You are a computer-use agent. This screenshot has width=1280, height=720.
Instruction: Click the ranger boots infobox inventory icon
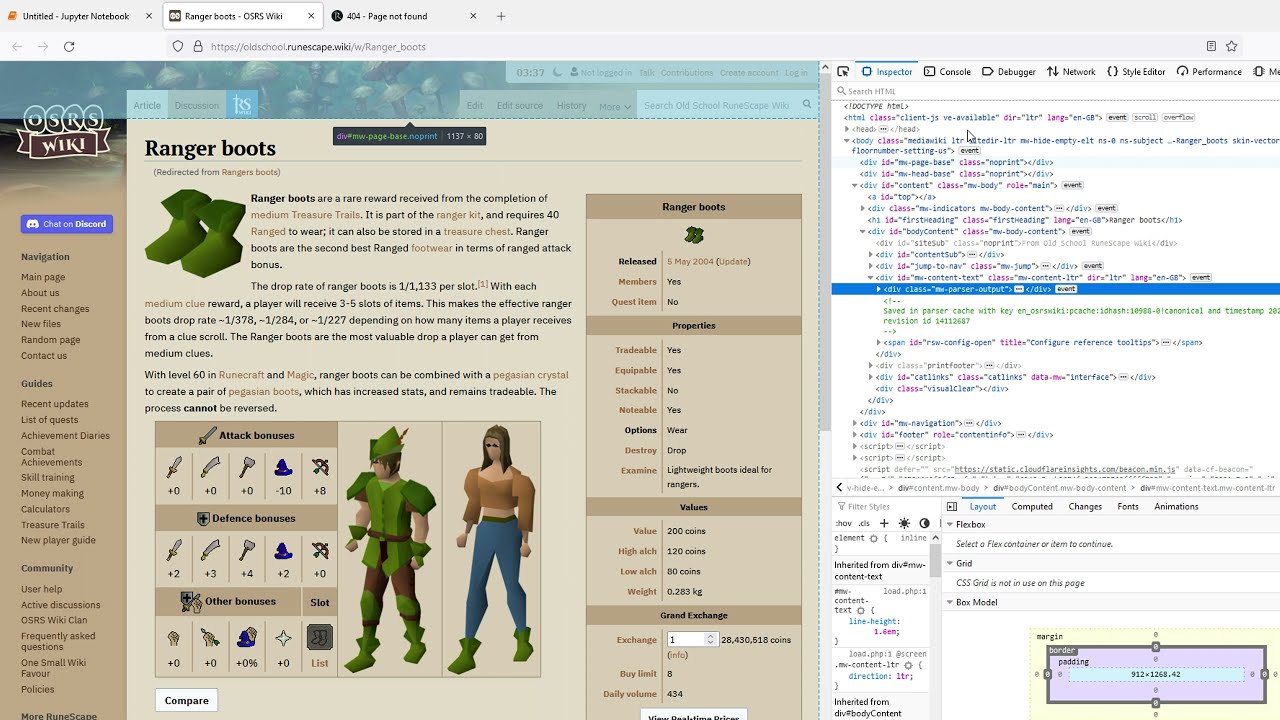click(x=694, y=235)
